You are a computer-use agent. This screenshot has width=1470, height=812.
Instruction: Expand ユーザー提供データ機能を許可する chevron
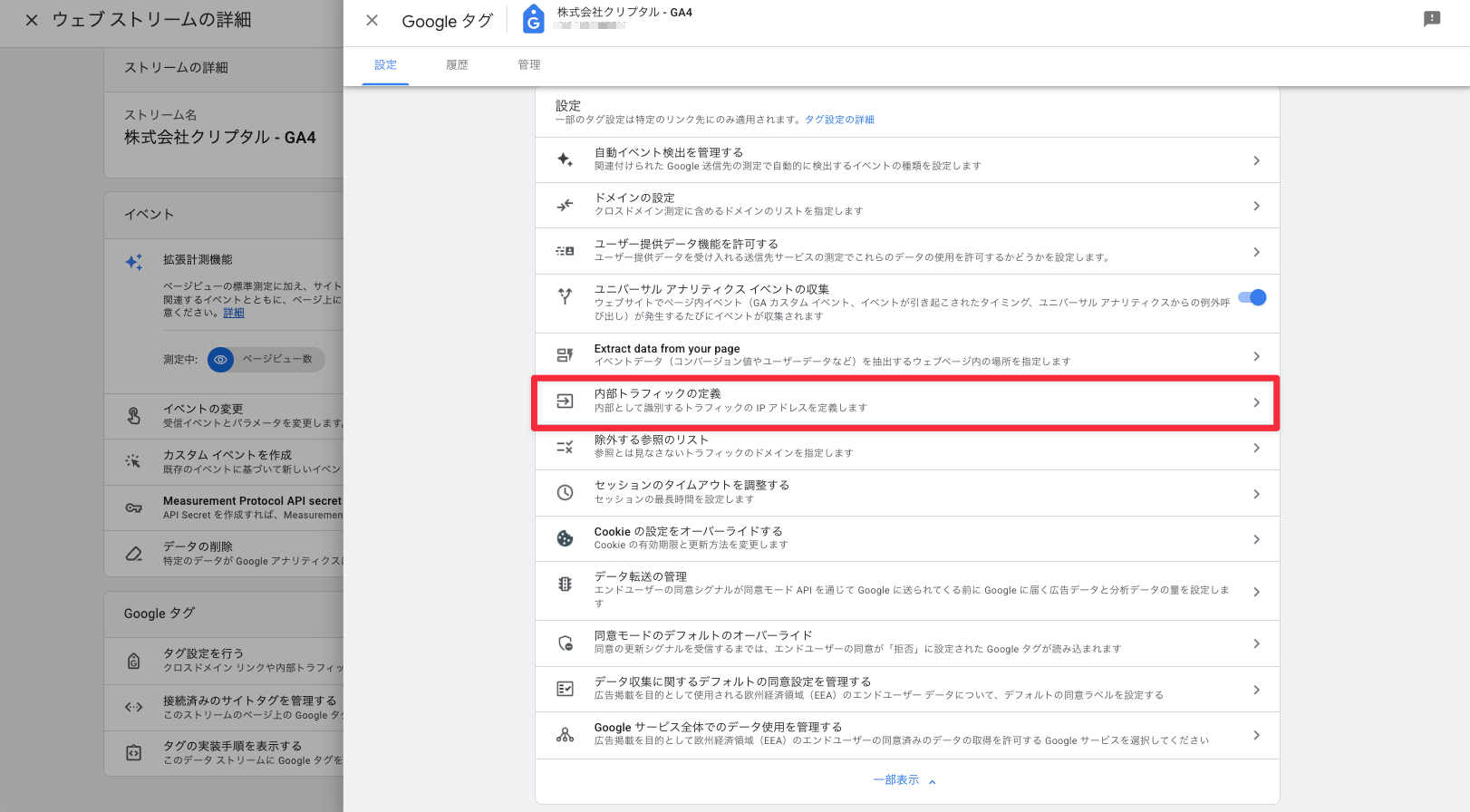point(1256,252)
